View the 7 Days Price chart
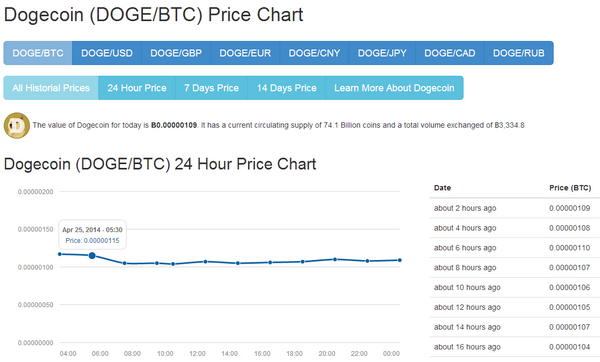Screen dimensions: 600x362 coord(212,88)
